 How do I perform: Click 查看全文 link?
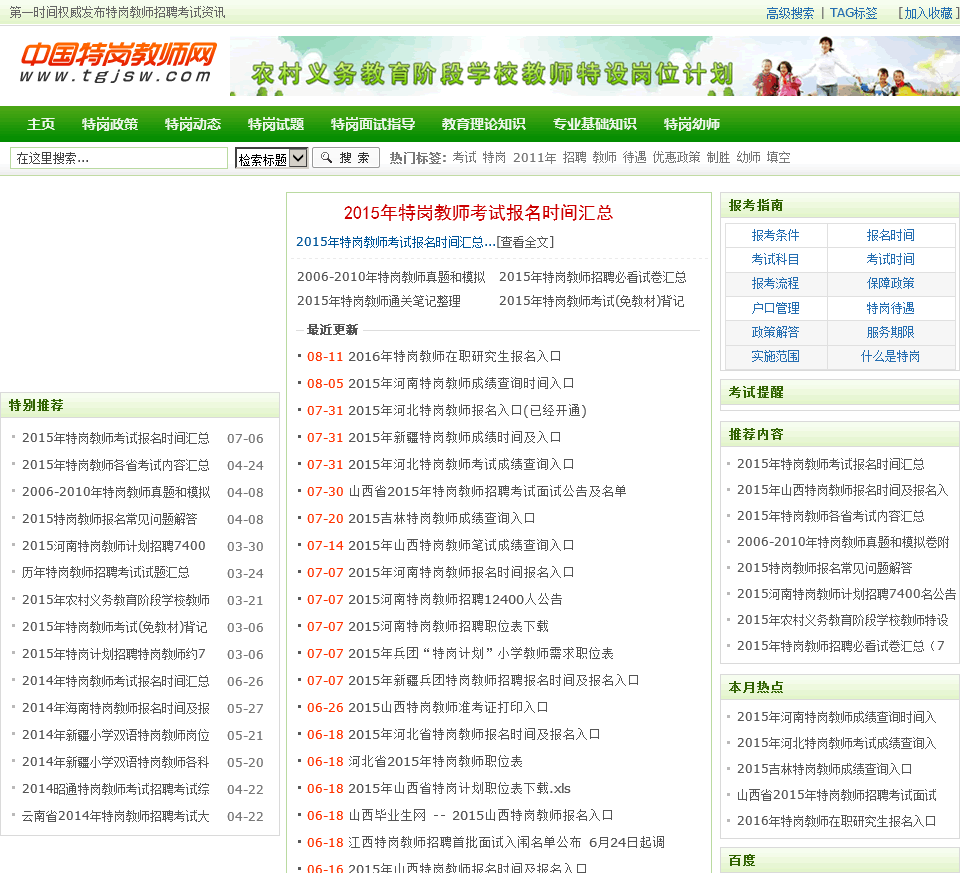tap(525, 242)
